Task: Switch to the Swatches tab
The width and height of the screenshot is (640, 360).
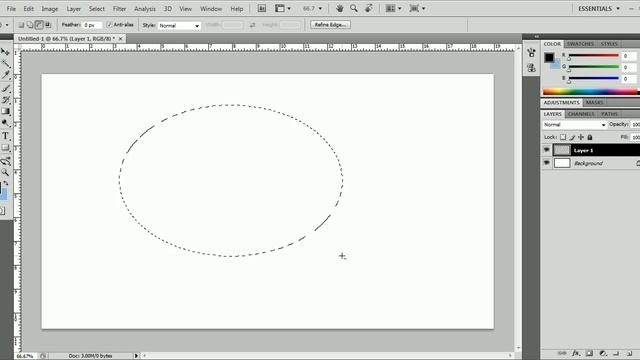Action: coord(580,44)
